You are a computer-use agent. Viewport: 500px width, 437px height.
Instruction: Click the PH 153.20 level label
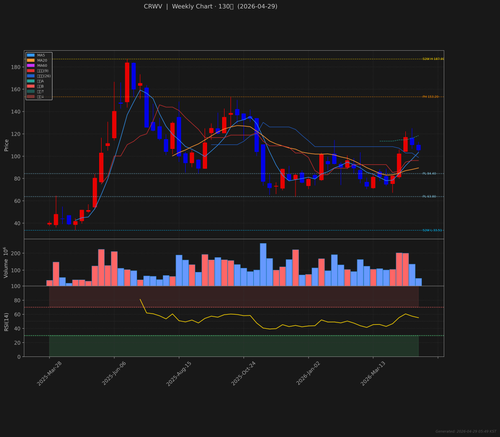click(430, 97)
